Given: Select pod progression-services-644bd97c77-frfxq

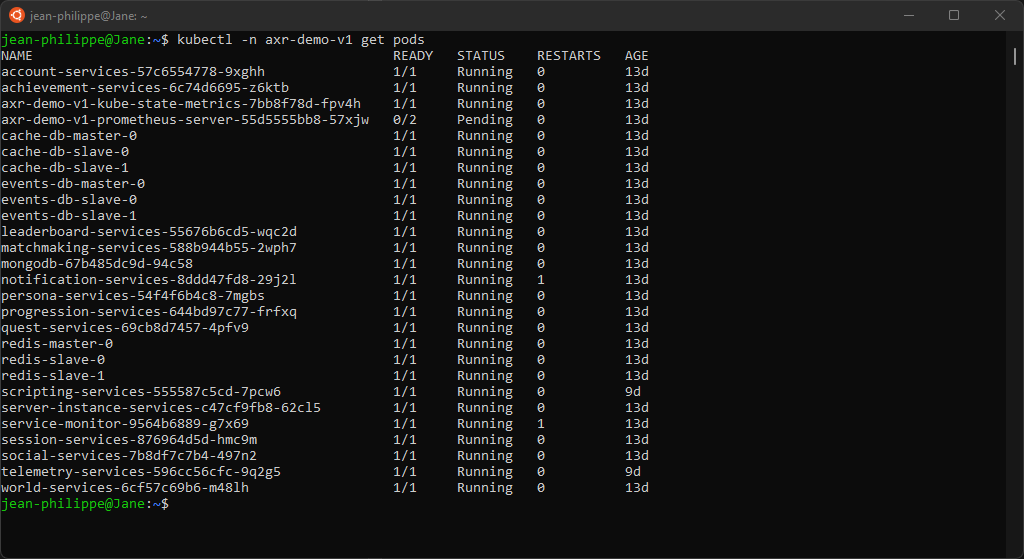Looking at the screenshot, I should click(x=149, y=311).
